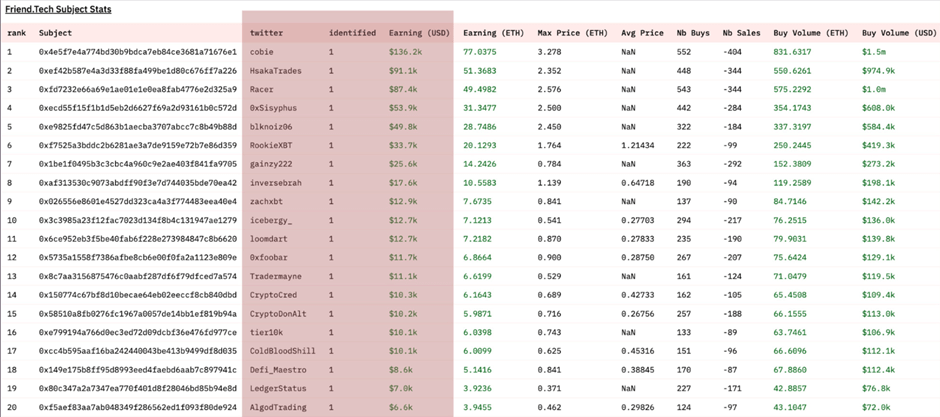This screenshot has width=940, height=417.
Task: Select the twitter name RookieXBT
Action: pos(271,146)
